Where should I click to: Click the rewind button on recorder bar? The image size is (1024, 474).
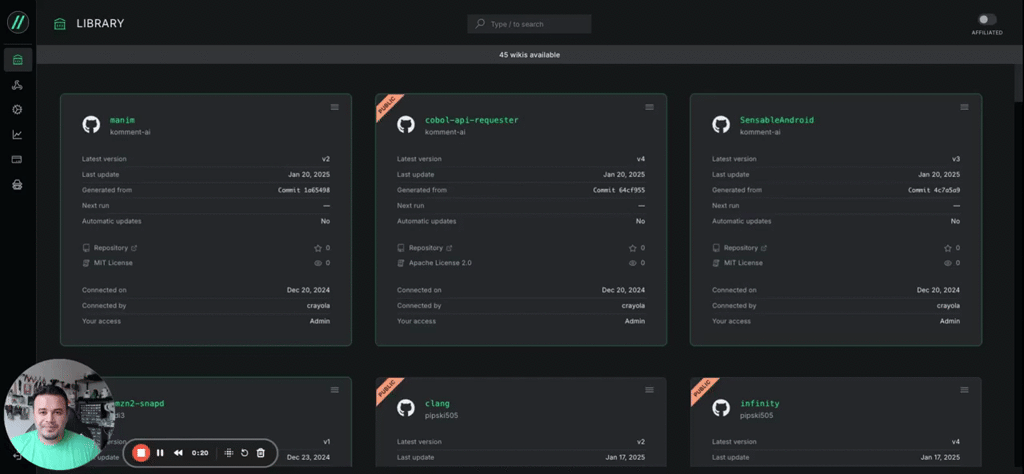click(178, 452)
